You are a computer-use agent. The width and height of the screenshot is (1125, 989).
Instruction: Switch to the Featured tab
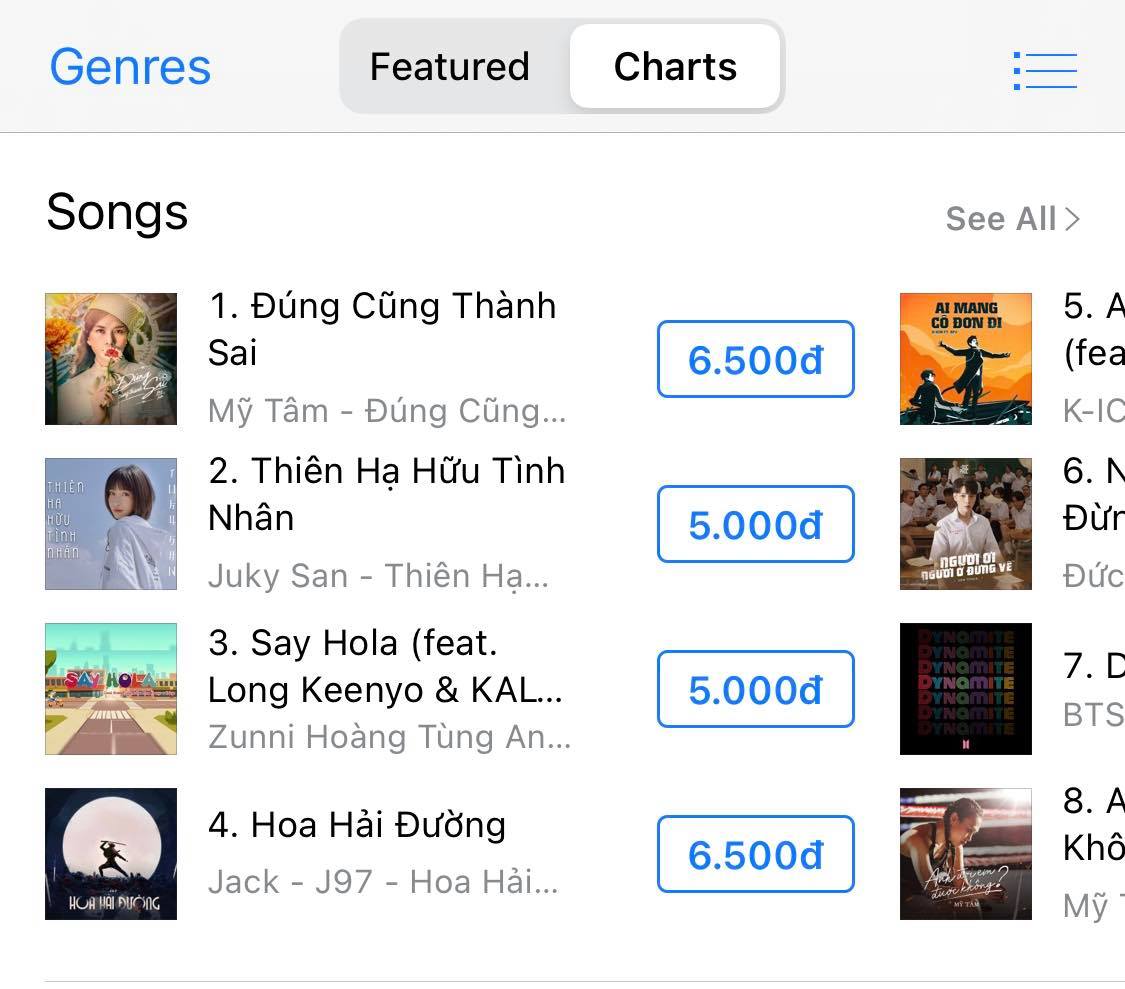coord(450,67)
